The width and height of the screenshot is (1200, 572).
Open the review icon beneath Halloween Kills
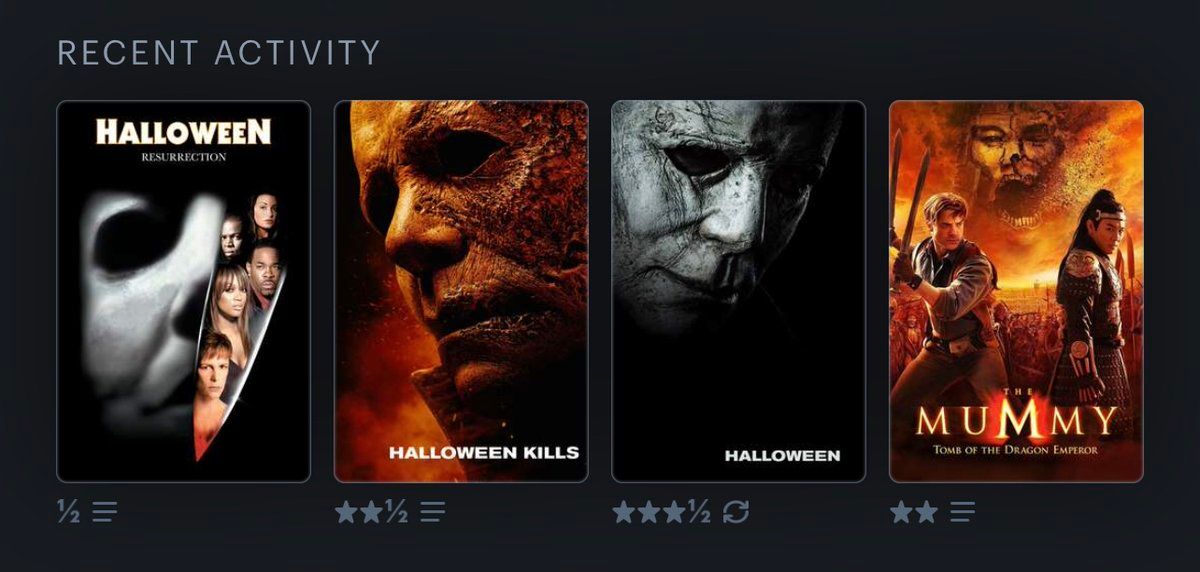[433, 513]
